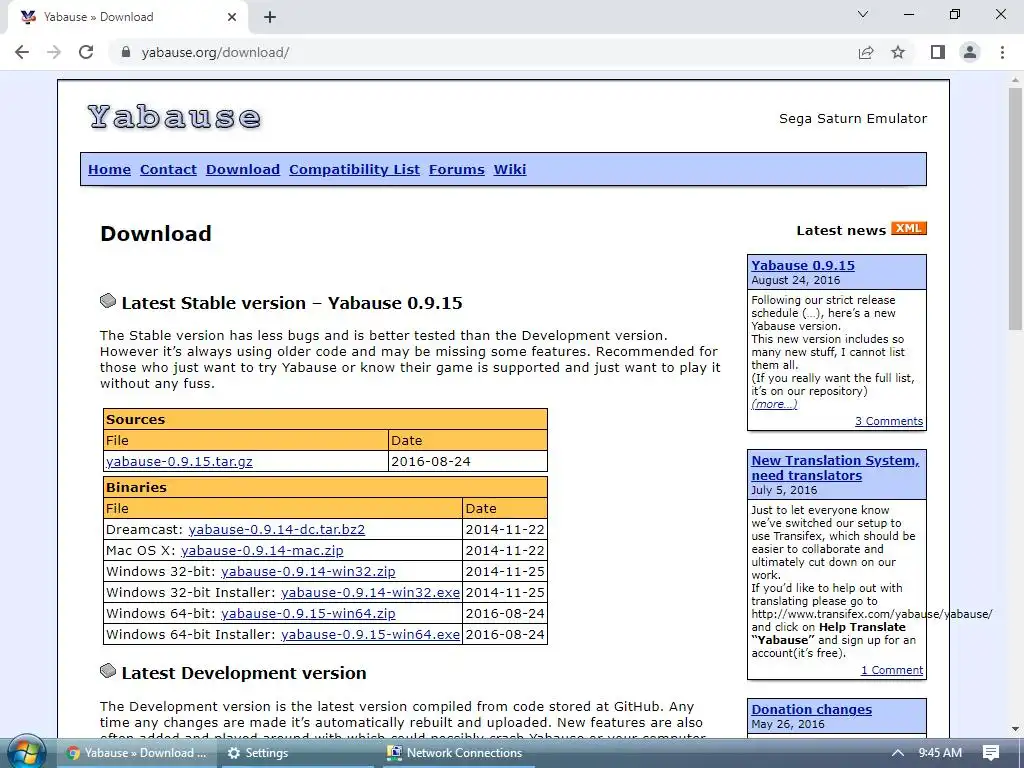Click the Latest Stable version bullet icon

[x=108, y=301]
